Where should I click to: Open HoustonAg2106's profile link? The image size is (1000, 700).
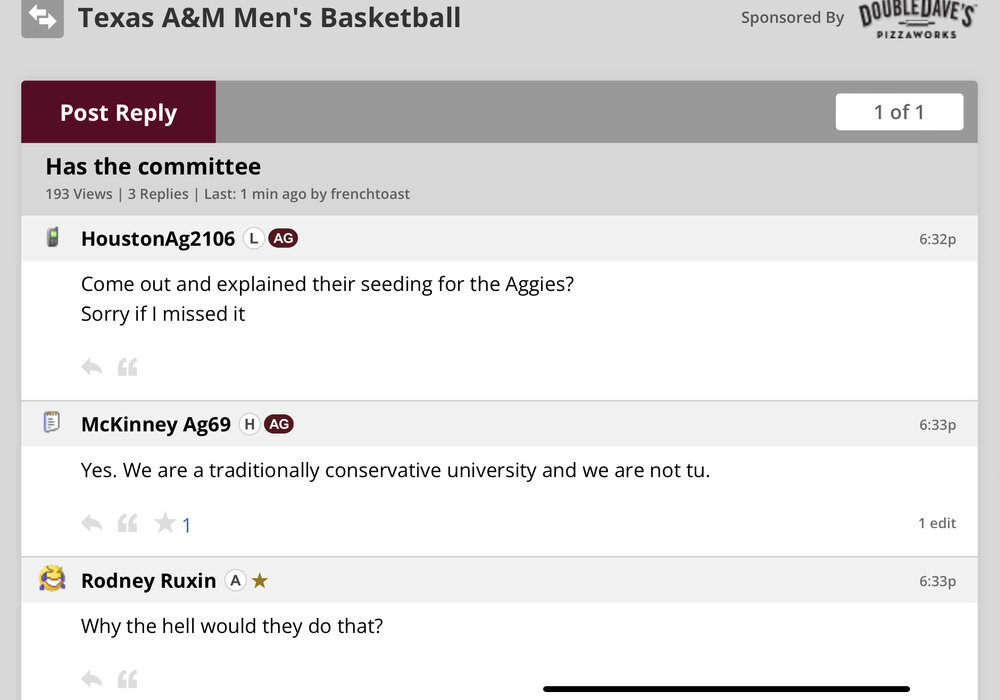(158, 239)
